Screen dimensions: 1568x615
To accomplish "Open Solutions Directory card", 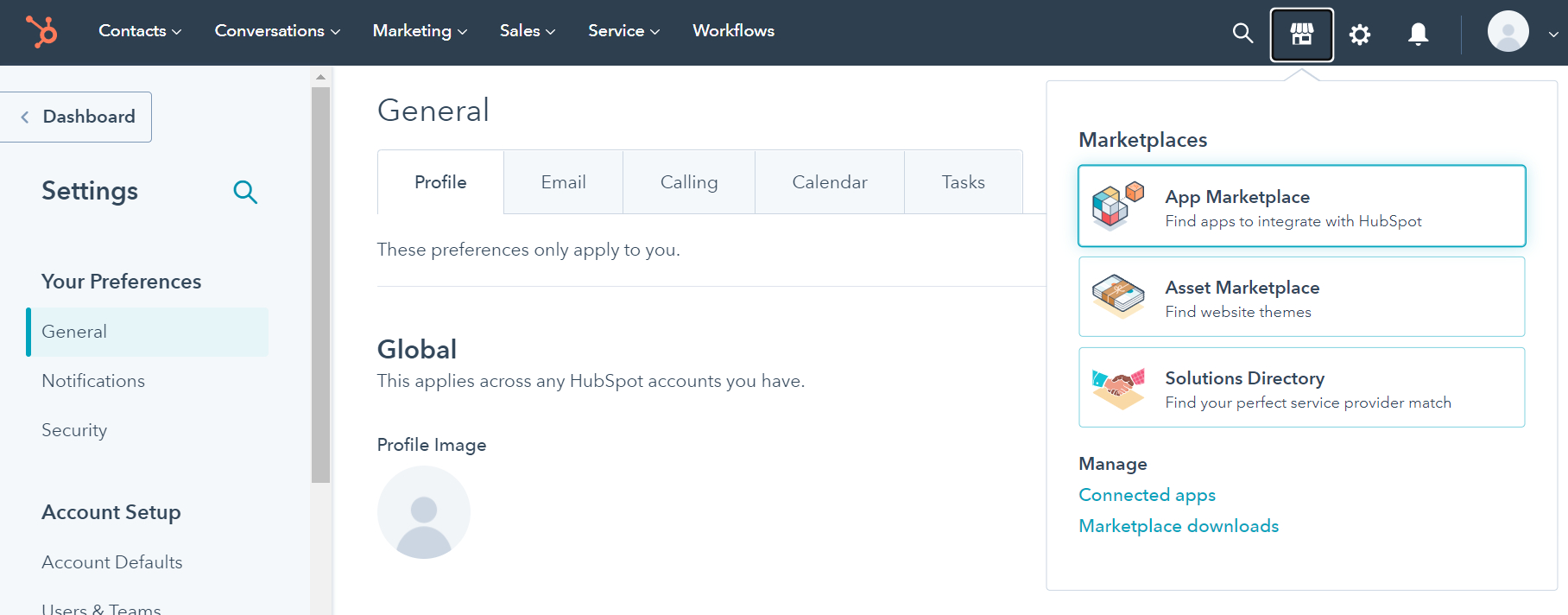I will tap(1302, 387).
